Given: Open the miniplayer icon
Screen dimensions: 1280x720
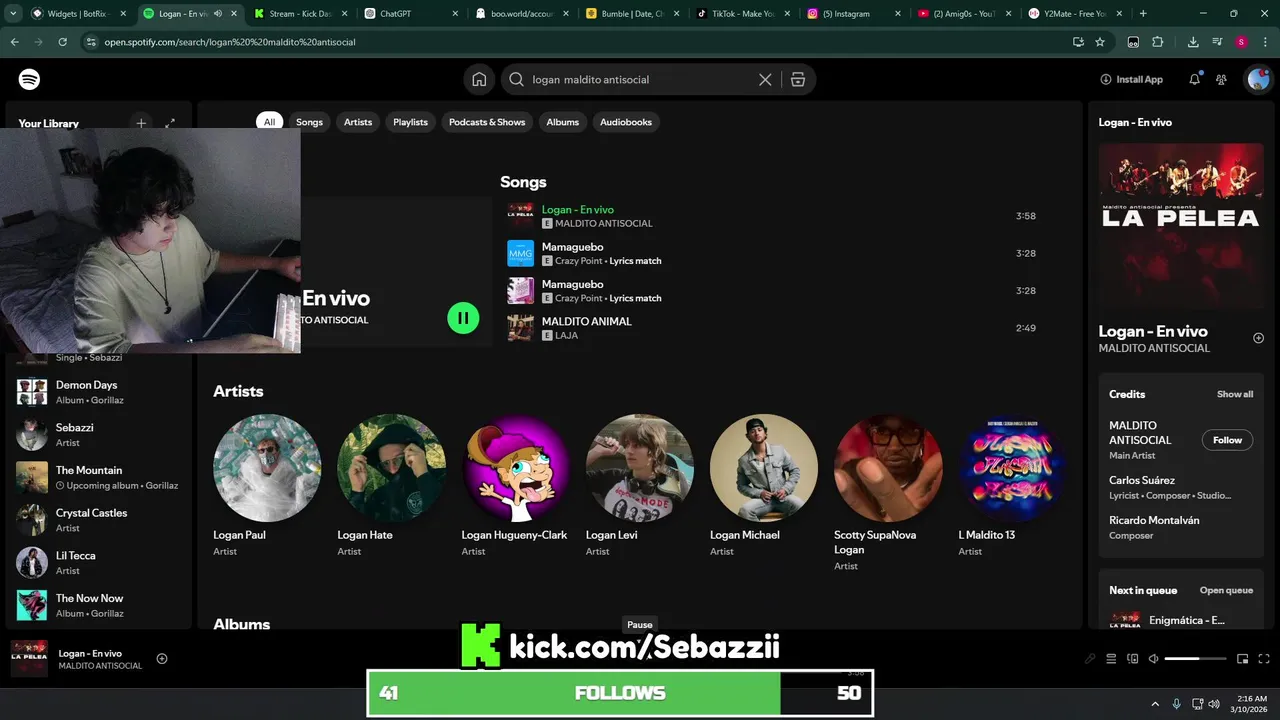Looking at the screenshot, I should (x=1242, y=658).
